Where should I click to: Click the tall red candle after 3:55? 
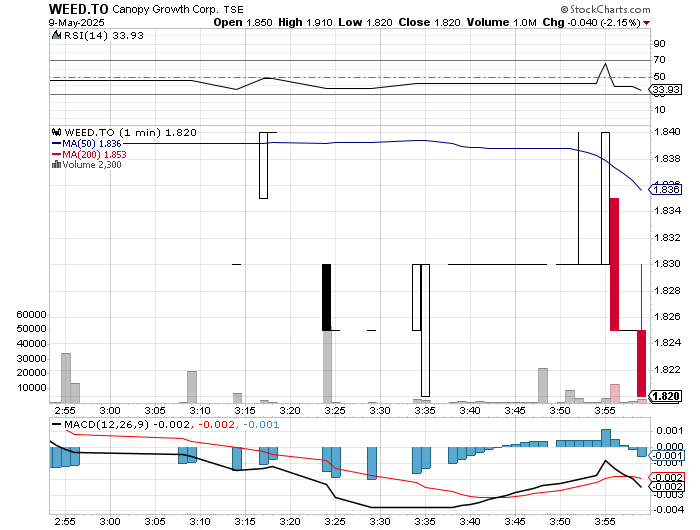pos(614,264)
